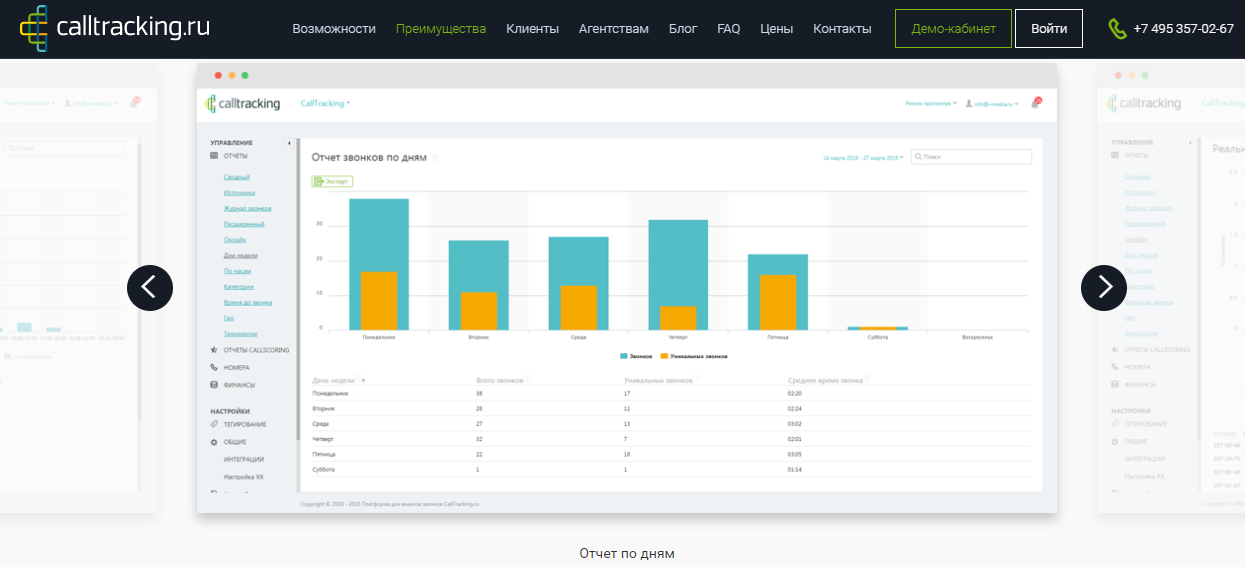Click star icon beside Отчеты Callscoring
Screen dimensions: 1245x567
pos(214,350)
